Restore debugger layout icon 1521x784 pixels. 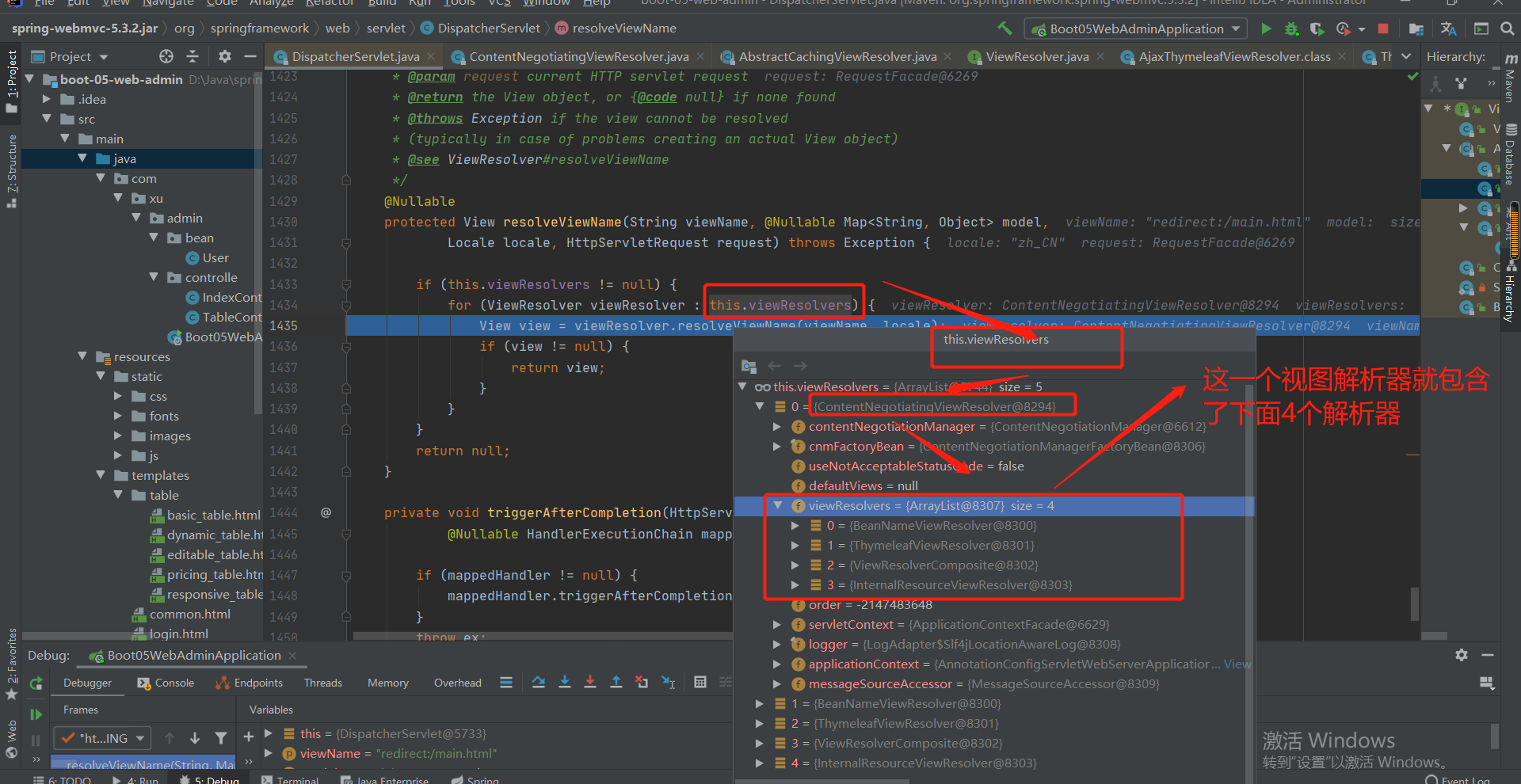click(1487, 683)
